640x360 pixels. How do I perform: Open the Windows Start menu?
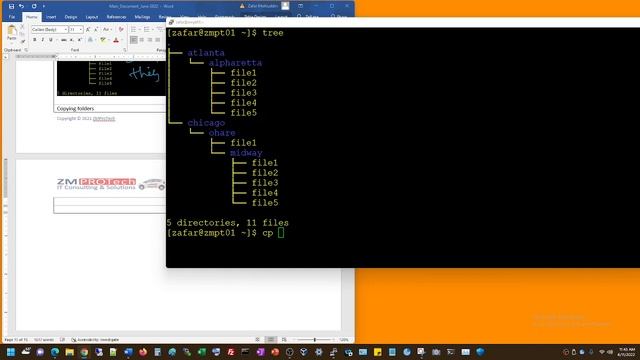pyautogui.click(x=11, y=352)
